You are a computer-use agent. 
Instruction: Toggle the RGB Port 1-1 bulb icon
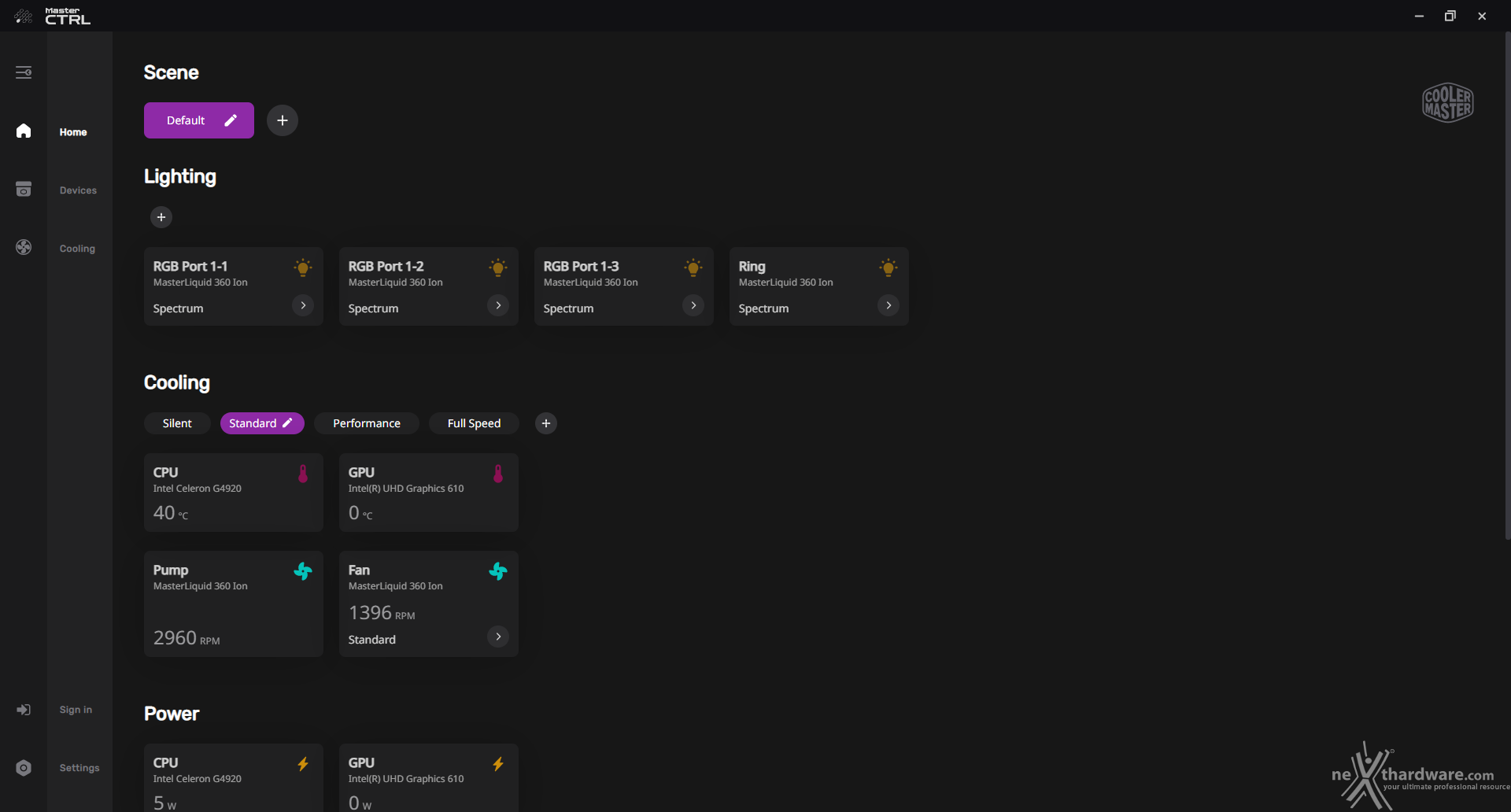(303, 268)
